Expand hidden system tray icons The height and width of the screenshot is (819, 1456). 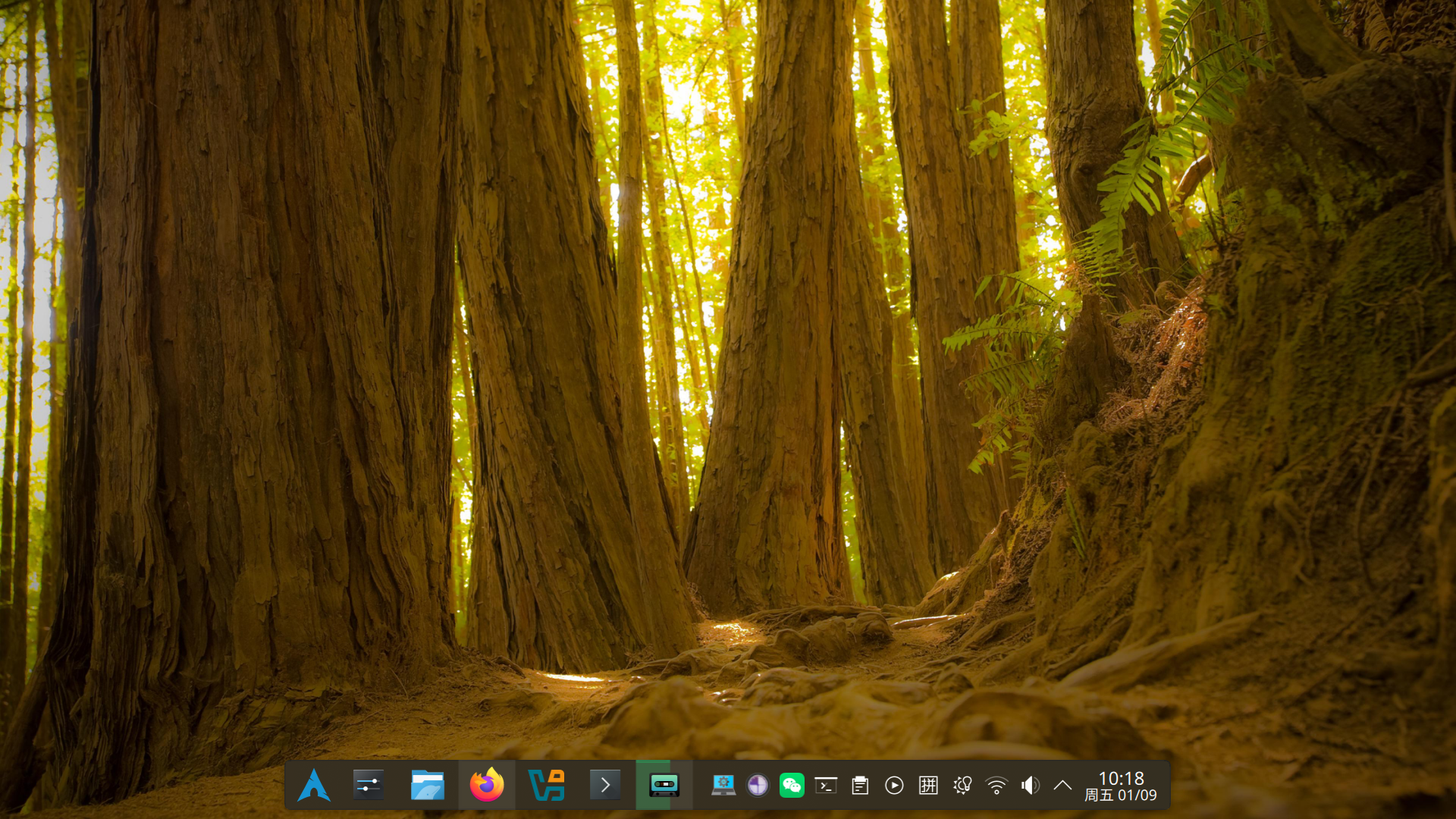tap(1062, 785)
